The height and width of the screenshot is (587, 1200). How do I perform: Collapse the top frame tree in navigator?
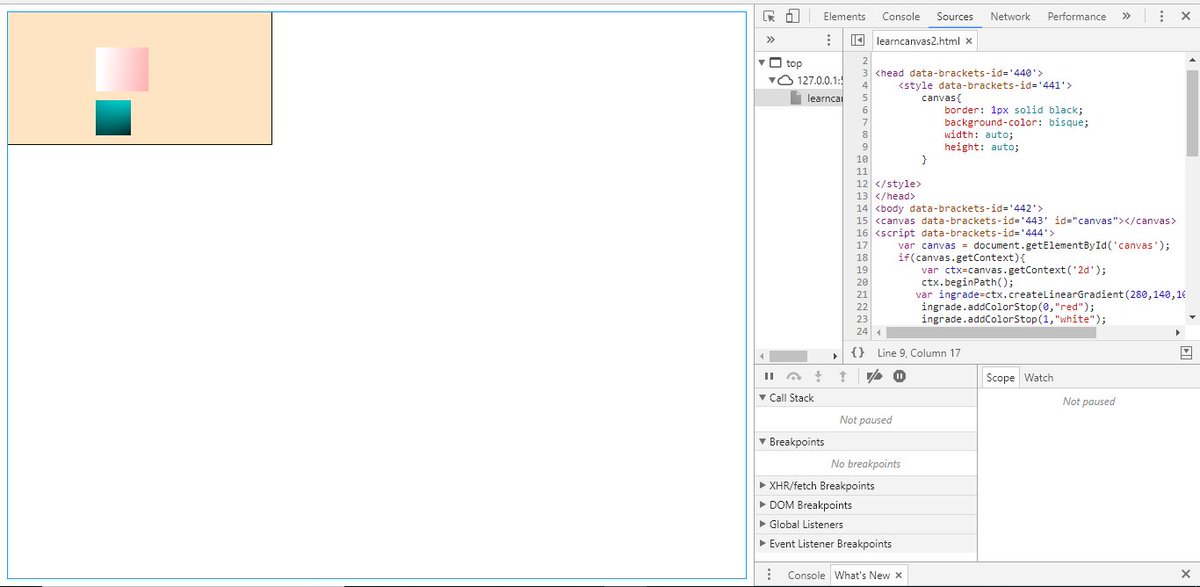coord(762,62)
